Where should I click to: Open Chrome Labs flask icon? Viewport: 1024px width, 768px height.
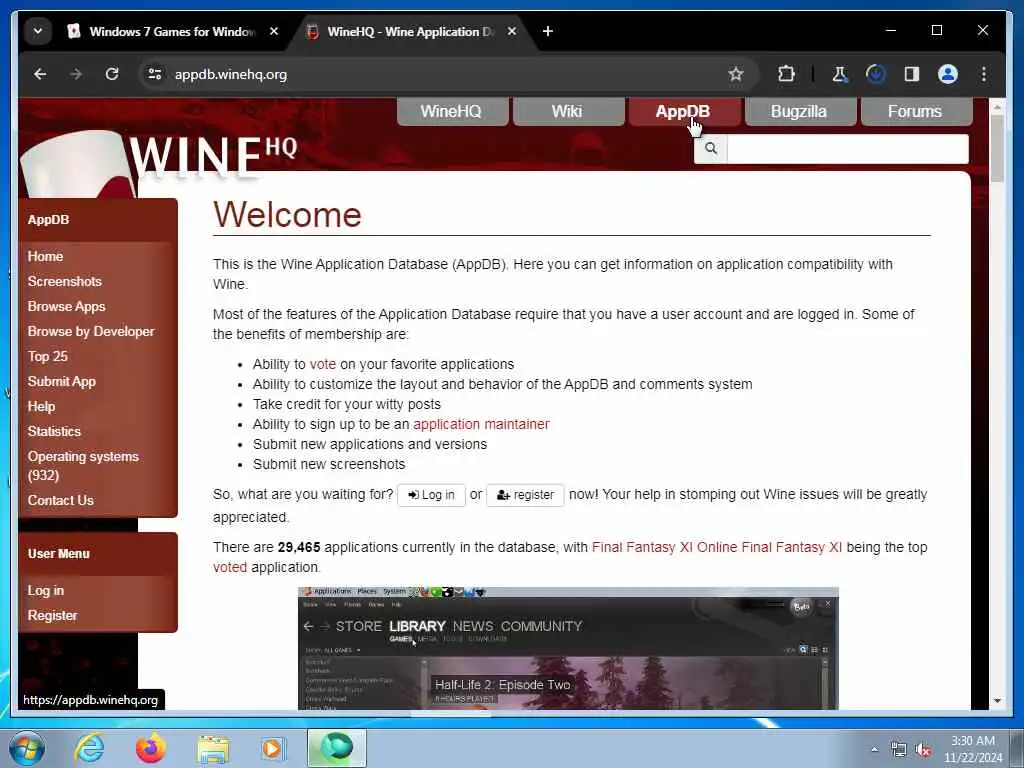click(x=840, y=74)
